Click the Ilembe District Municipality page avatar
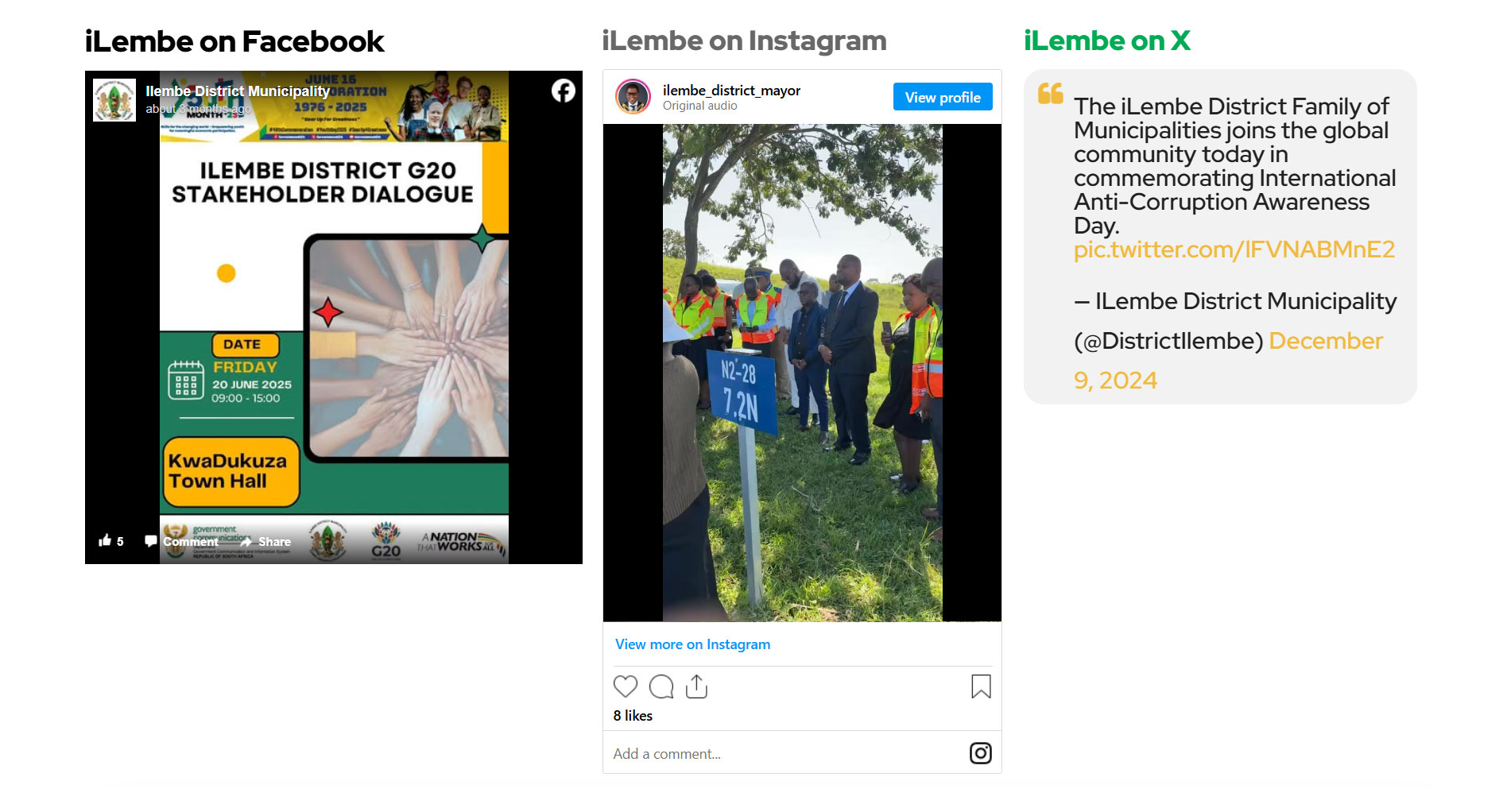The width and height of the screenshot is (1507, 812). pos(114,100)
